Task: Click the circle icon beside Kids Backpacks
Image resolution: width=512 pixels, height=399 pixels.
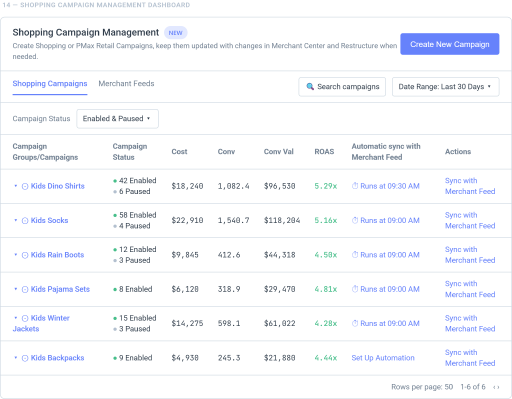Action: coord(25,358)
